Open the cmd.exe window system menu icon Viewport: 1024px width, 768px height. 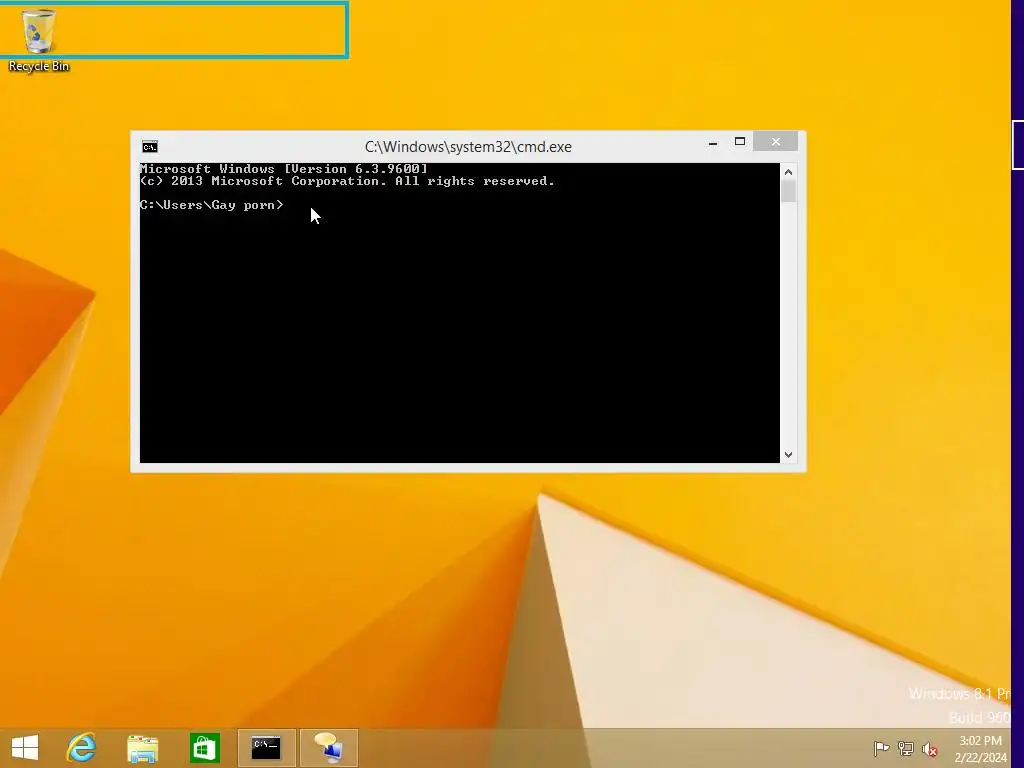[150, 147]
